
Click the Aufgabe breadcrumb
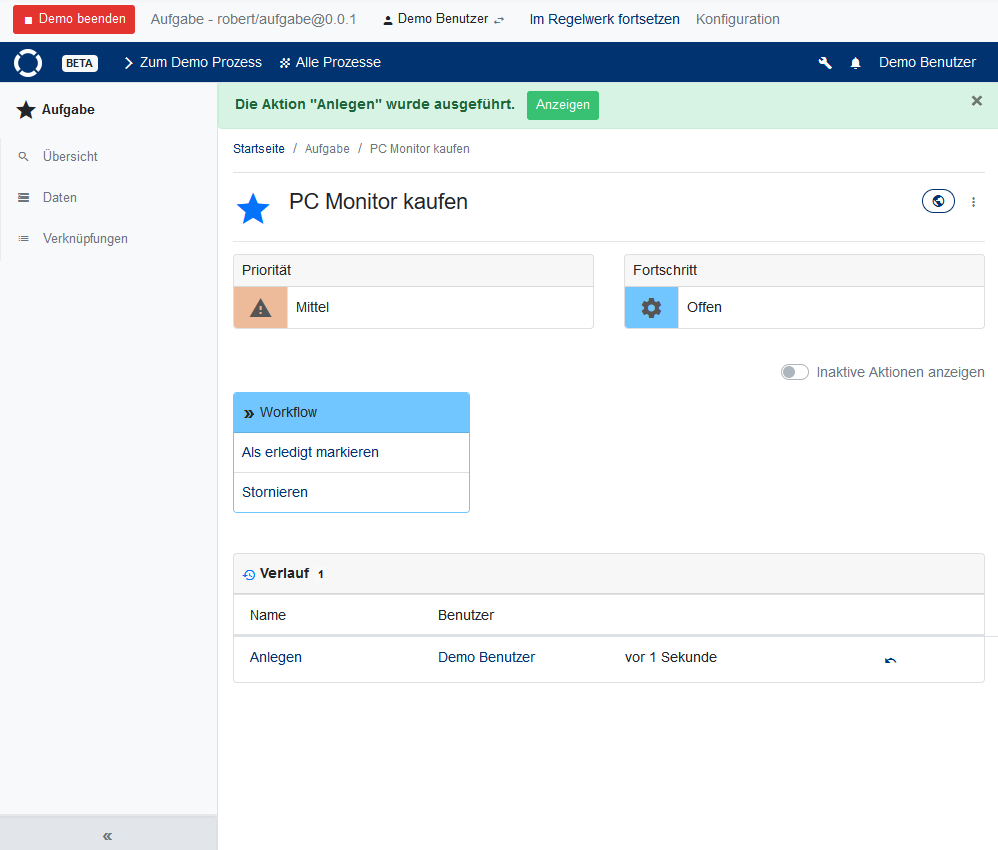point(327,149)
